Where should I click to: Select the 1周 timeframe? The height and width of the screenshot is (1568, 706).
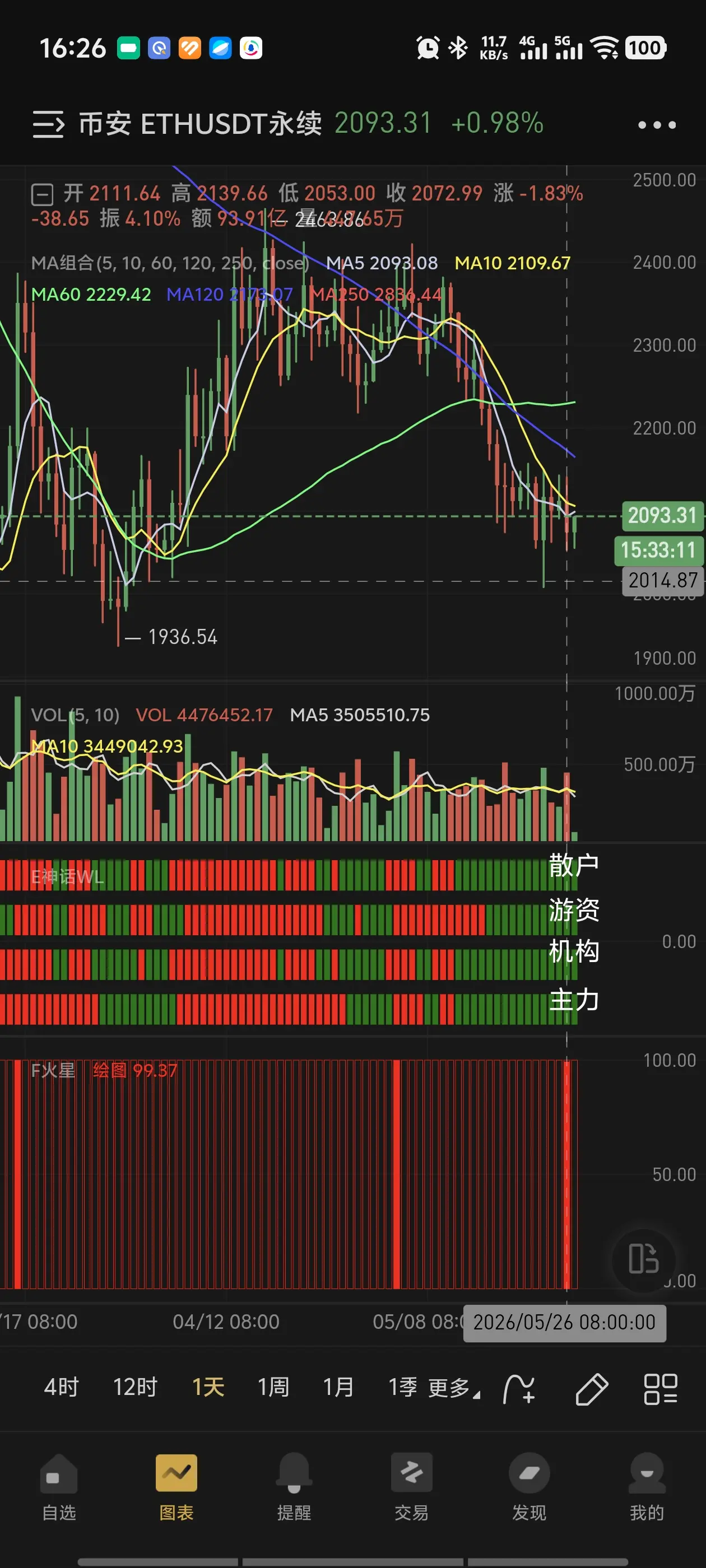tap(273, 1387)
